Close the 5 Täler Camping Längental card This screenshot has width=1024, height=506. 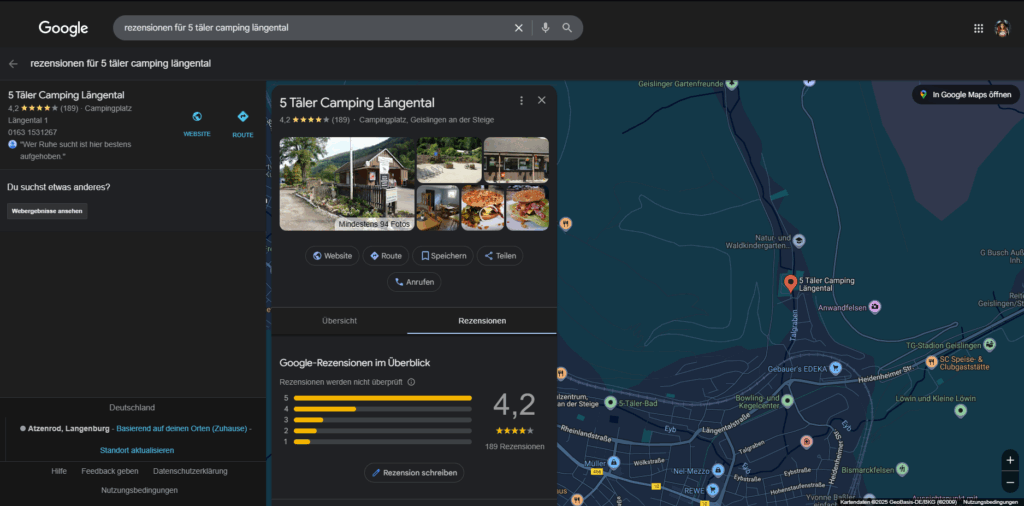pyautogui.click(x=541, y=101)
